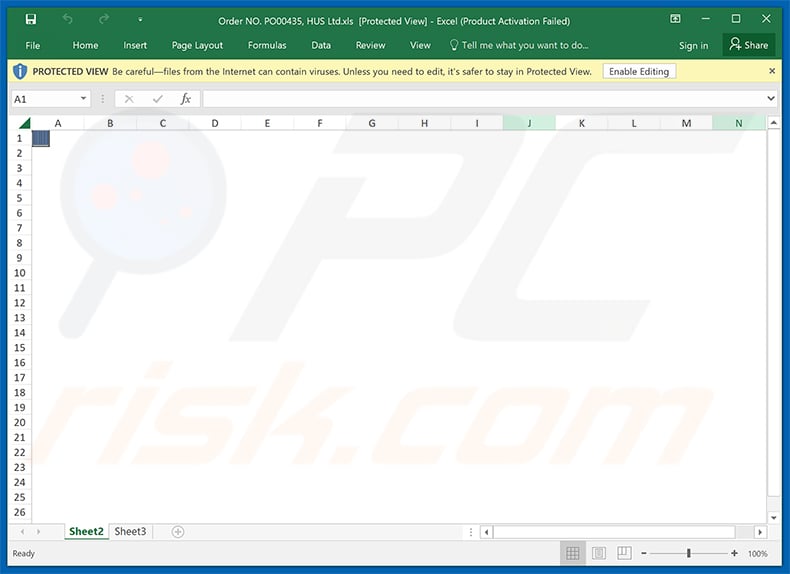Viewport: 790px width, 574px height.
Task: Click the Ready status text
Action: 24,553
